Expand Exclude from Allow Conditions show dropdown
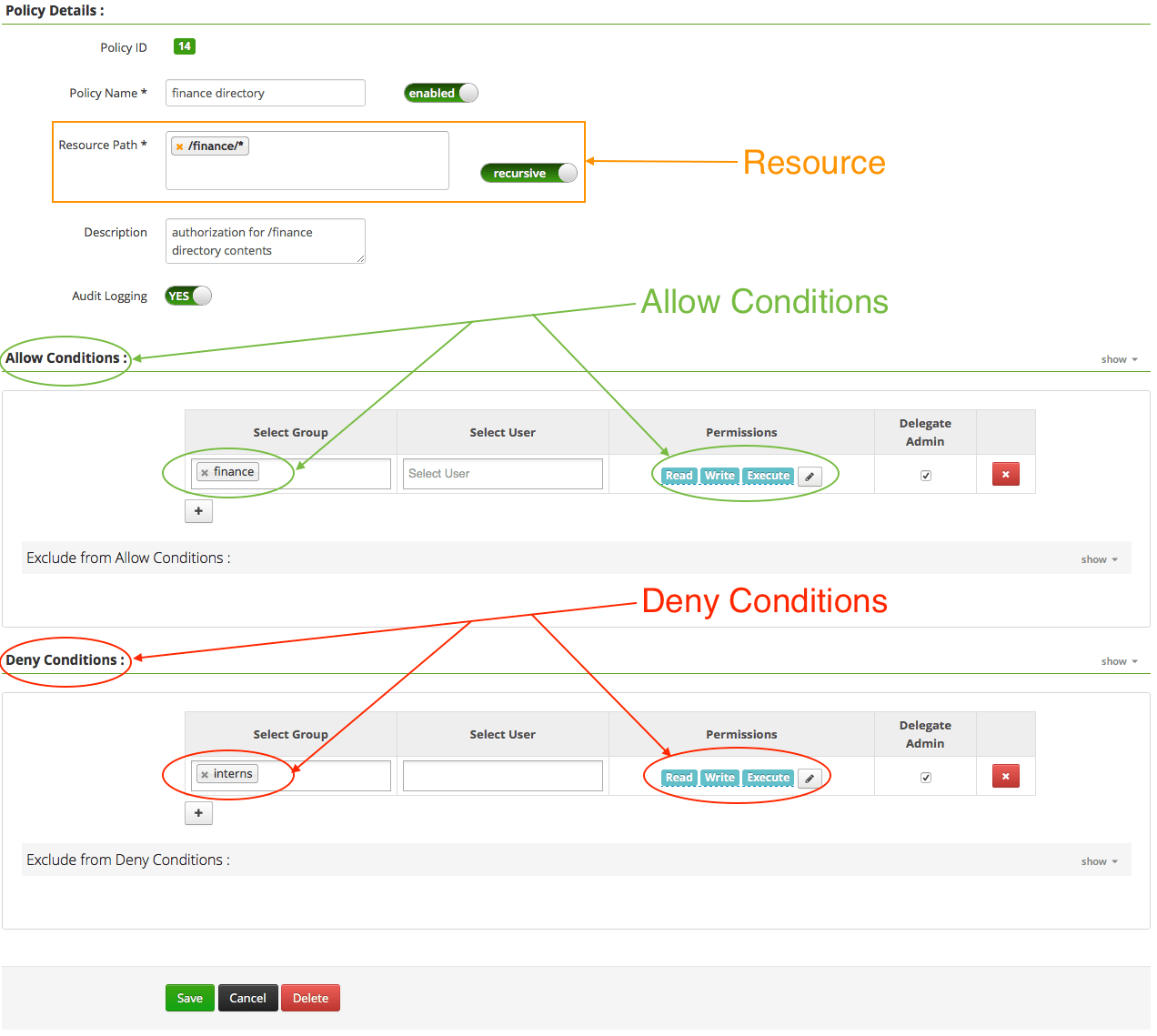 pos(1099,559)
